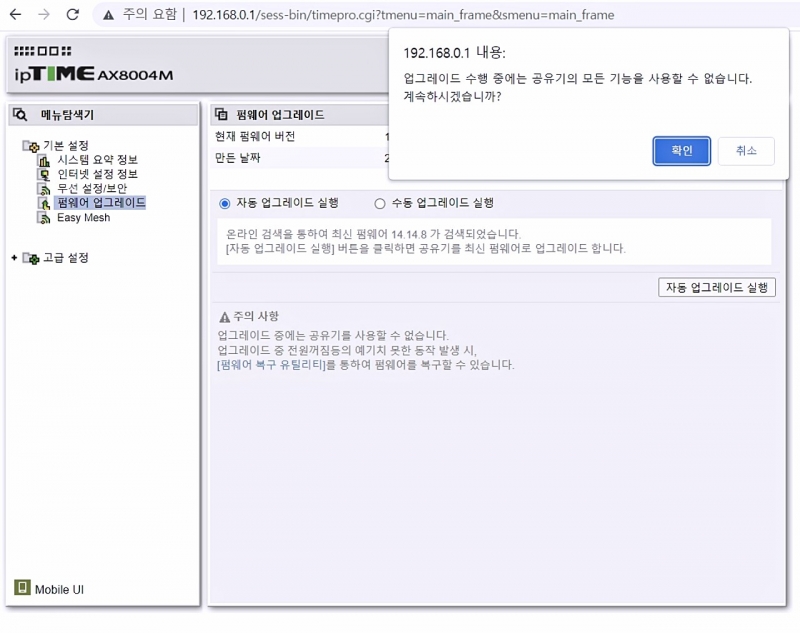Click the browser reload icon
Screen dimensions: 800x633
pos(72,15)
